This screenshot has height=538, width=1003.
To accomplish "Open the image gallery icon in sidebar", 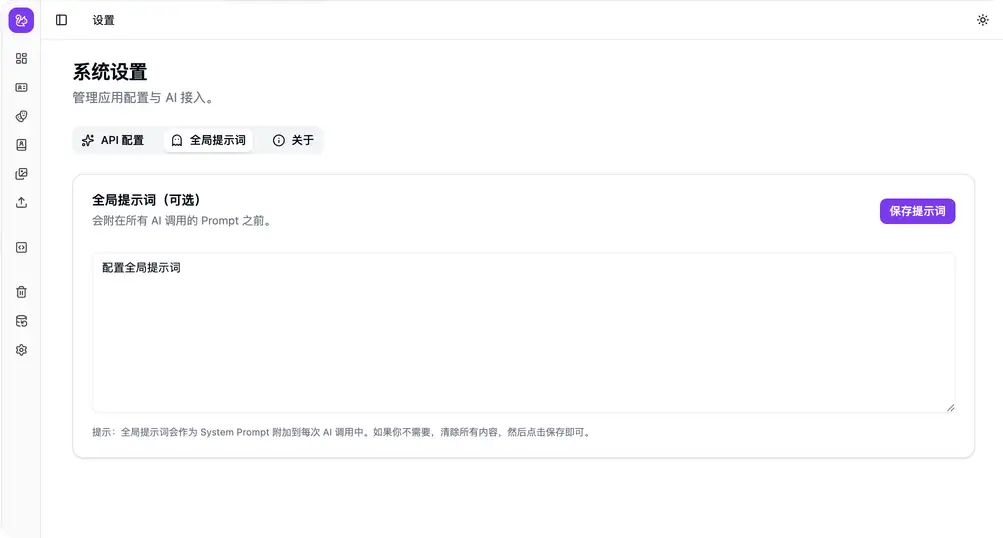I will pyautogui.click(x=21, y=174).
